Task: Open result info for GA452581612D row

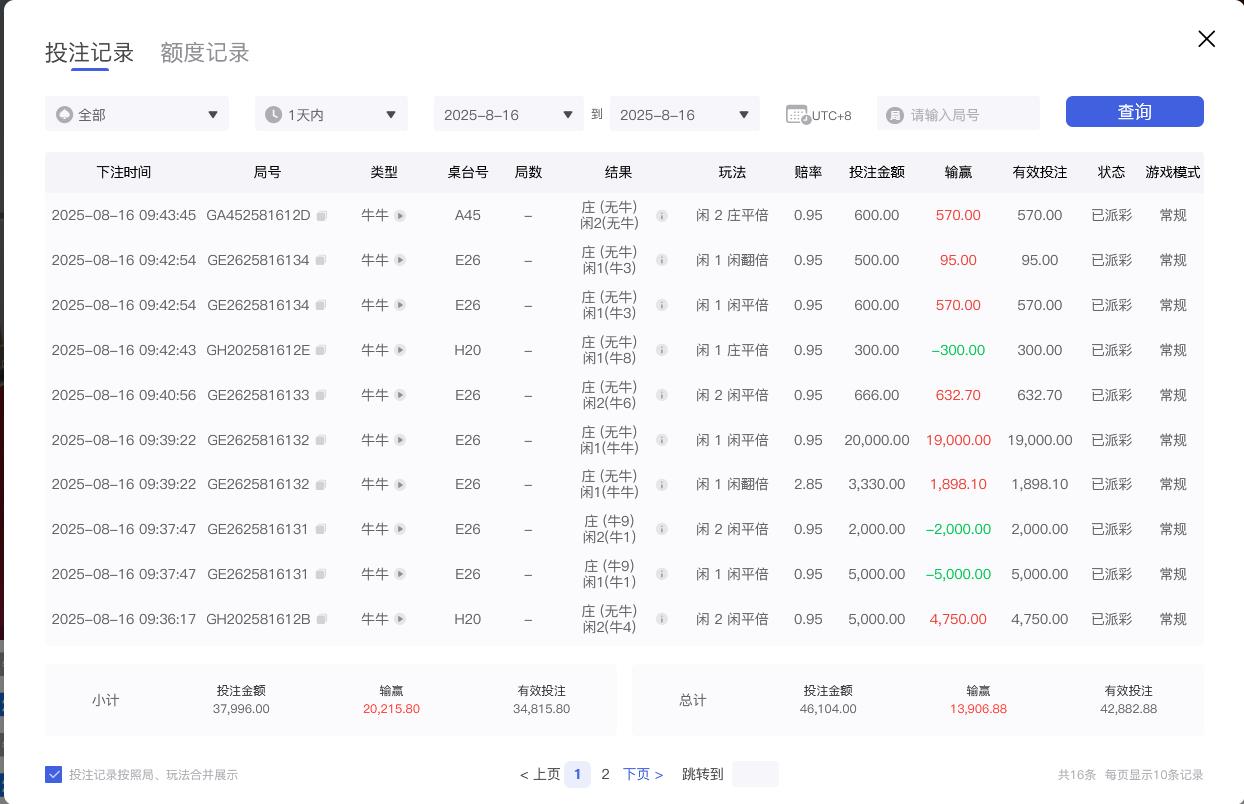Action: (661, 215)
